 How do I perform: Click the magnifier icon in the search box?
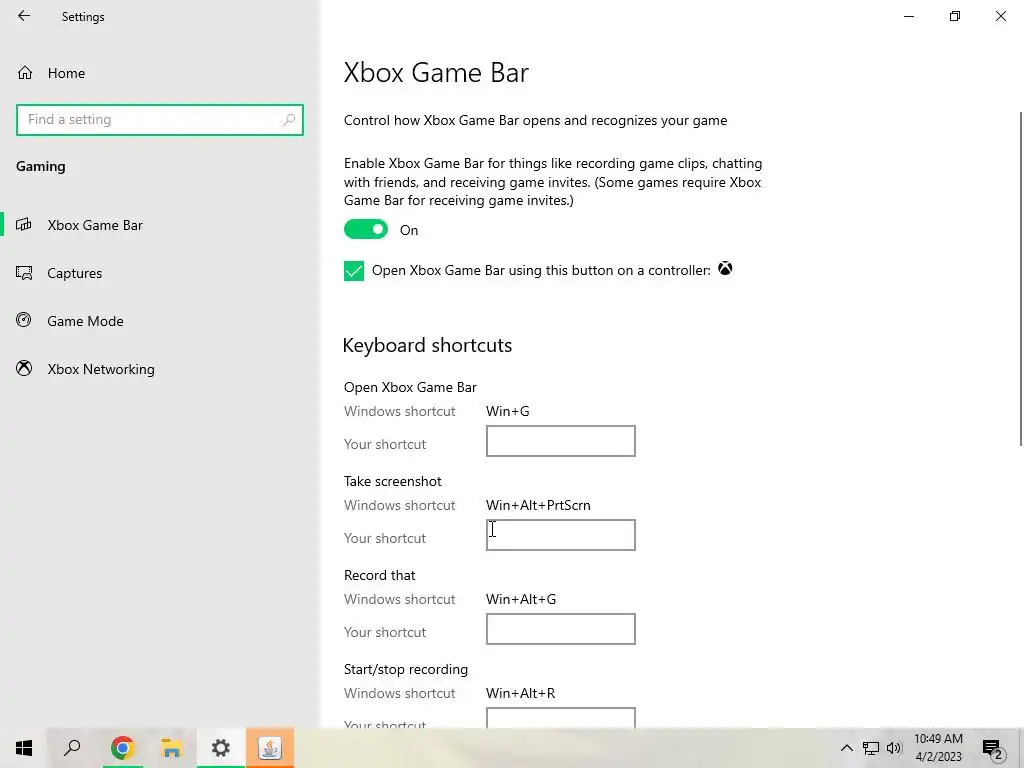pyautogui.click(x=289, y=120)
